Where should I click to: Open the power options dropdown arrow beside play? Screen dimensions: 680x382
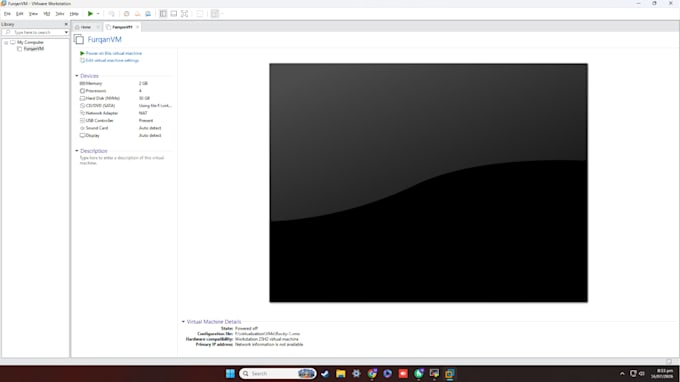(98, 14)
